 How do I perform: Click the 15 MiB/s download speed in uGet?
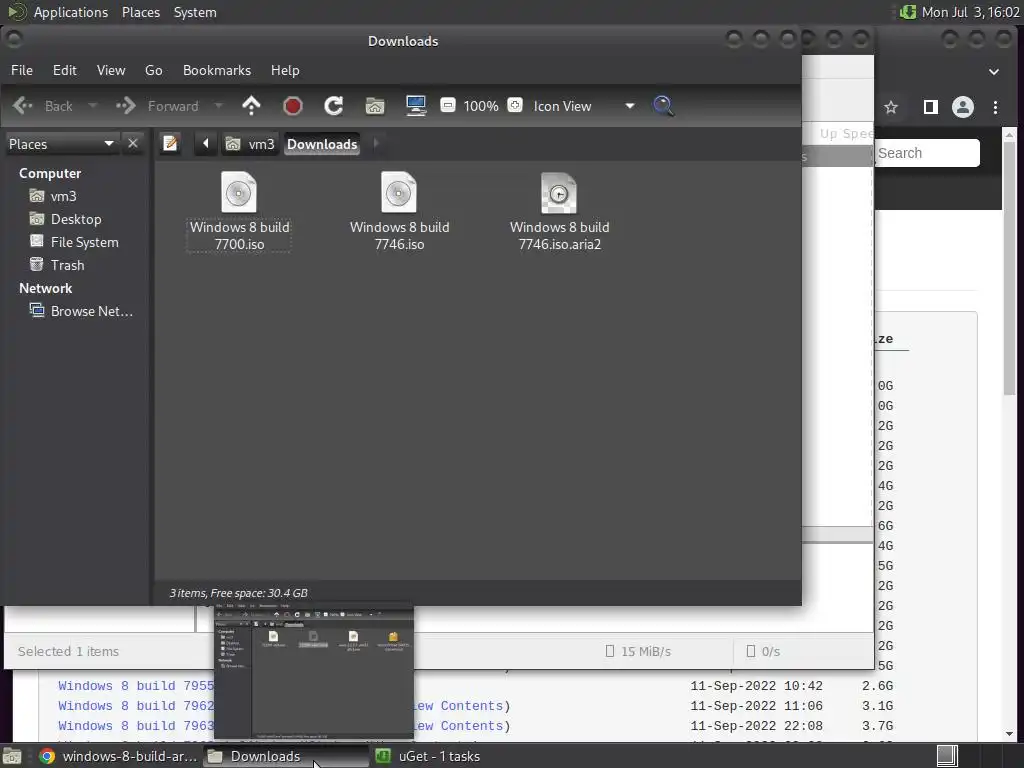click(639, 651)
